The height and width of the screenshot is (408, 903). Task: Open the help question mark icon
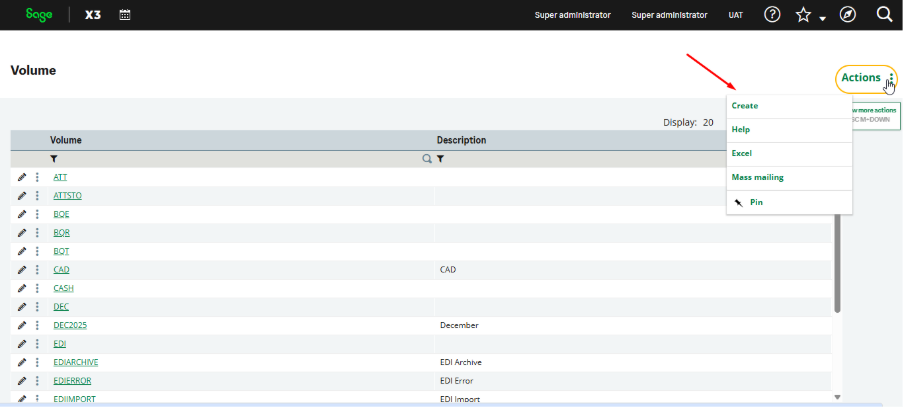pos(772,15)
